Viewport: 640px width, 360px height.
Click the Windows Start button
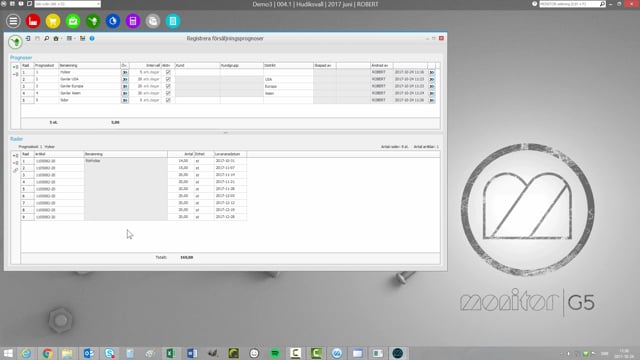coord(8,353)
